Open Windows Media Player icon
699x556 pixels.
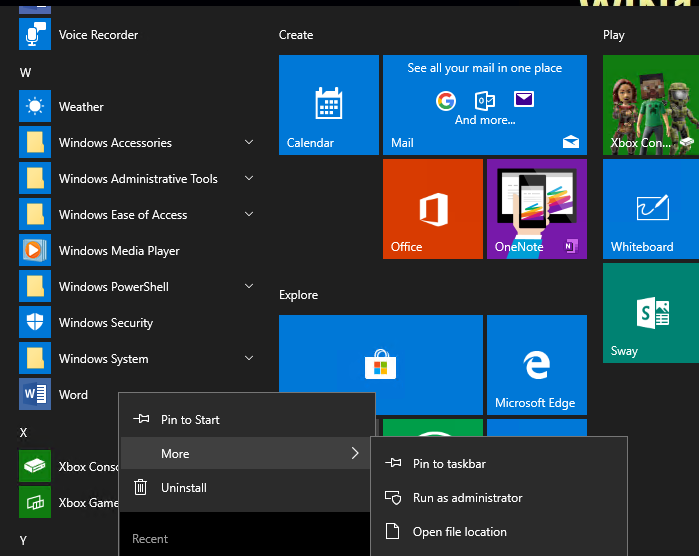35,251
